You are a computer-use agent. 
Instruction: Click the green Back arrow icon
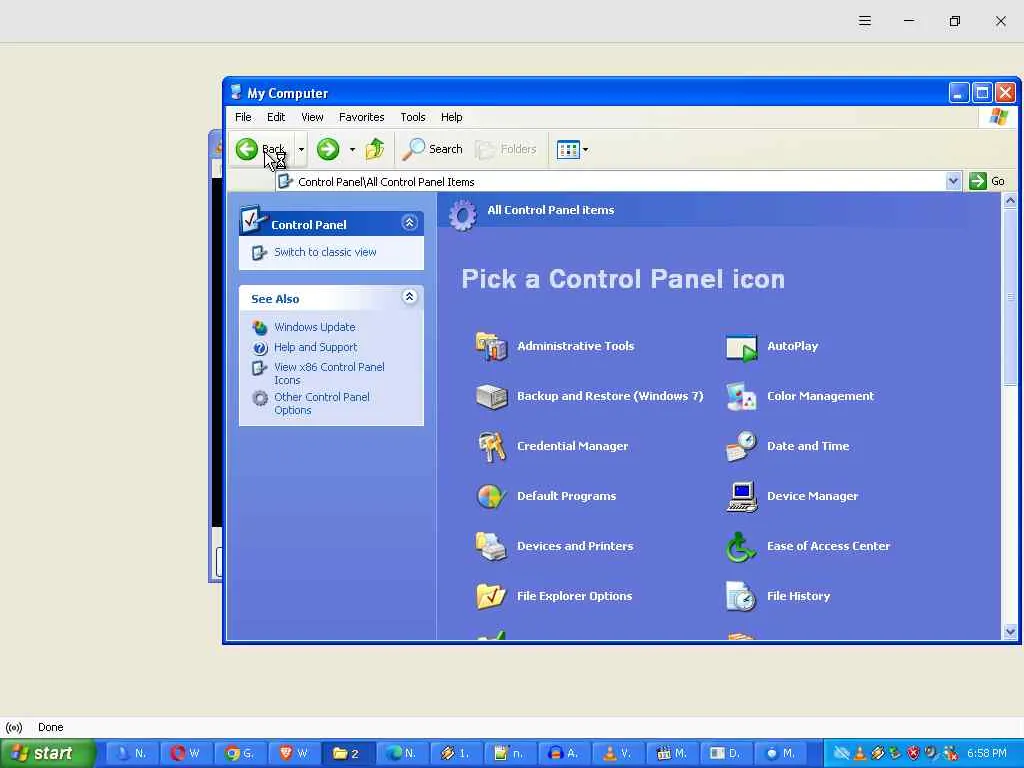click(x=247, y=149)
